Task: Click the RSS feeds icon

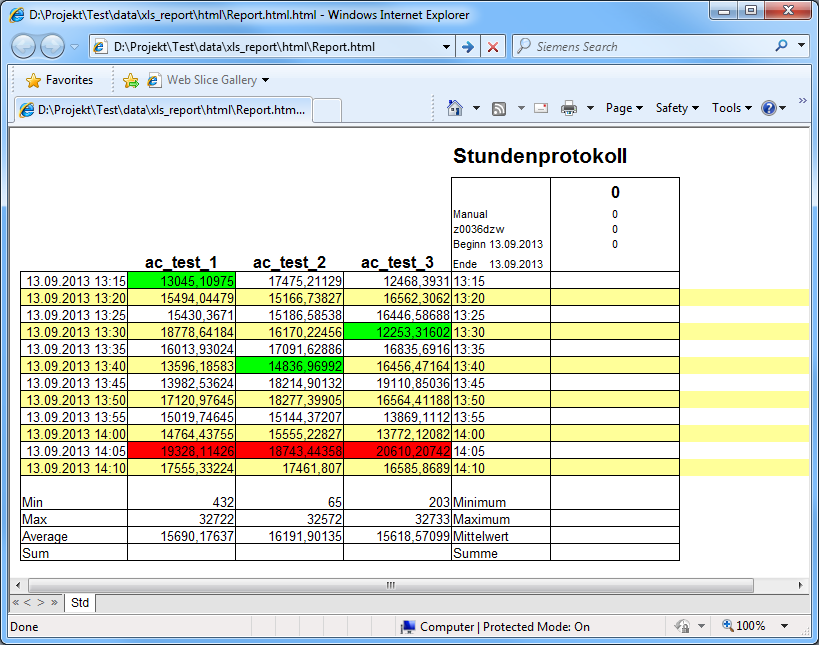Action: pyautogui.click(x=498, y=108)
